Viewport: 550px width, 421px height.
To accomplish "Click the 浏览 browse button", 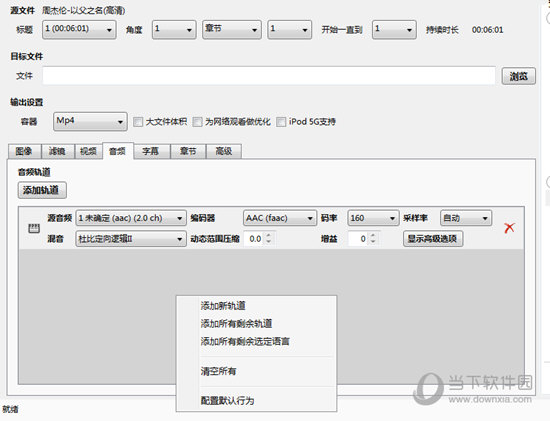I will pos(519,76).
